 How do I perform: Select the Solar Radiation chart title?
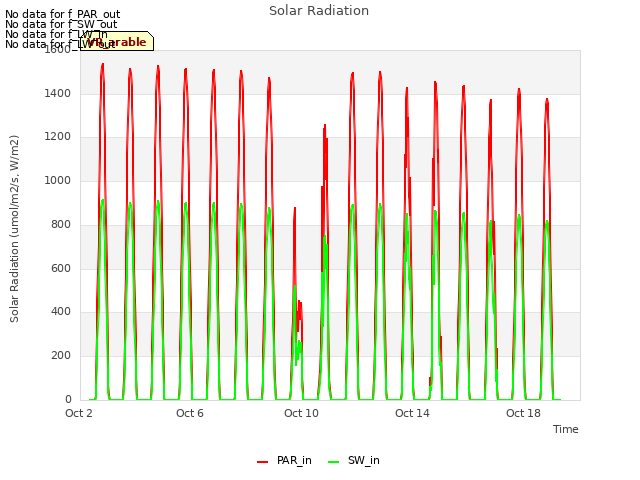(x=319, y=11)
